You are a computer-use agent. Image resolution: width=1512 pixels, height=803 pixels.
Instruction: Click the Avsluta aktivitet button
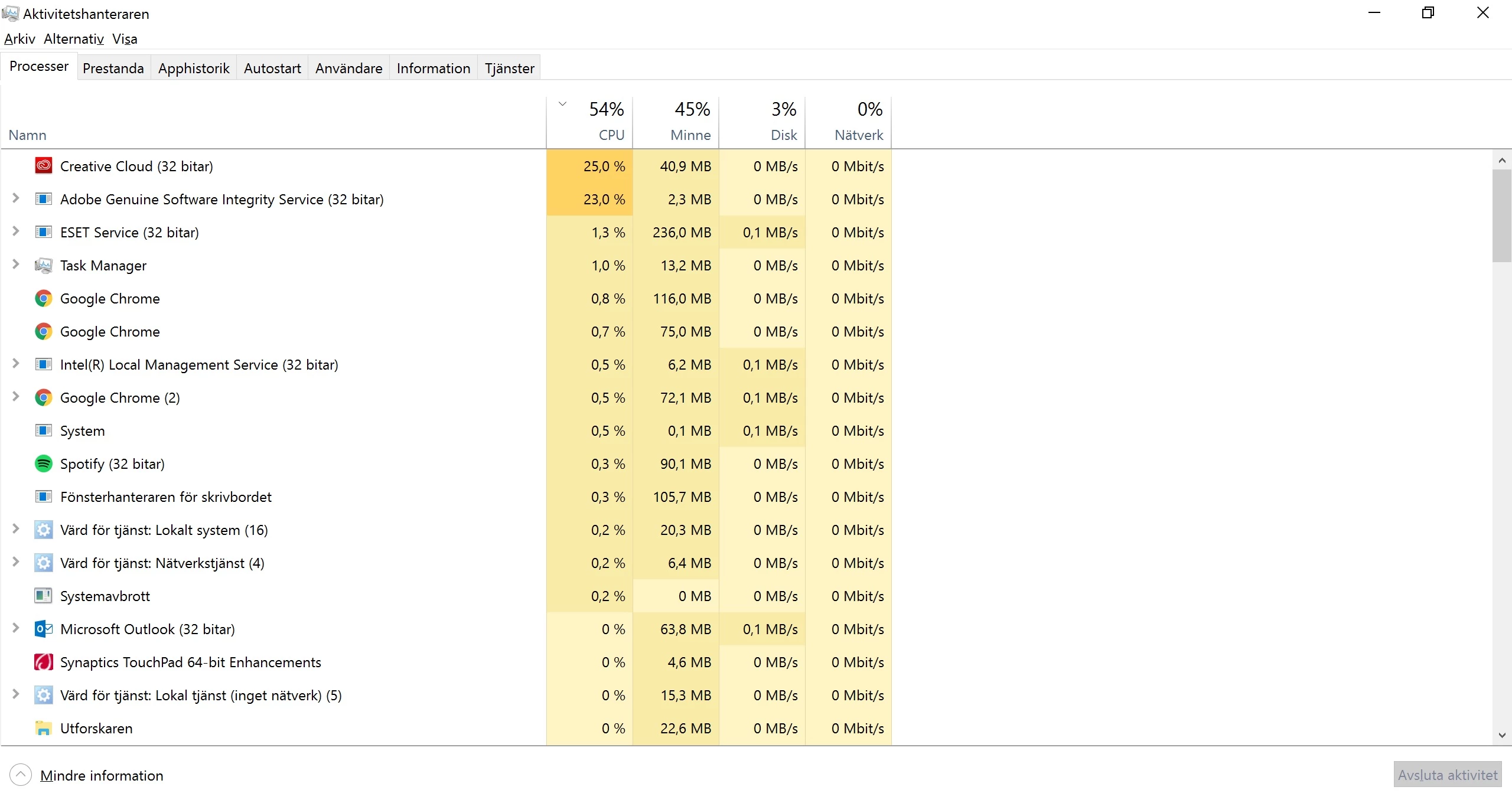click(x=1447, y=775)
